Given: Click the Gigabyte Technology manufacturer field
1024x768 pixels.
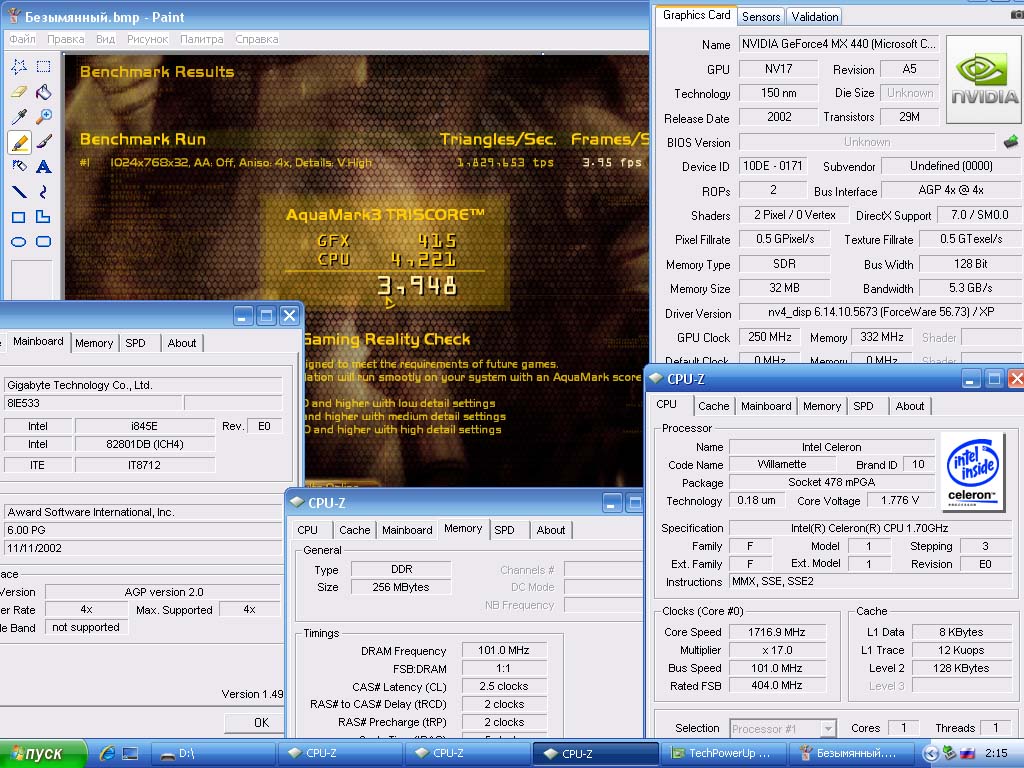Looking at the screenshot, I should coord(142,385).
